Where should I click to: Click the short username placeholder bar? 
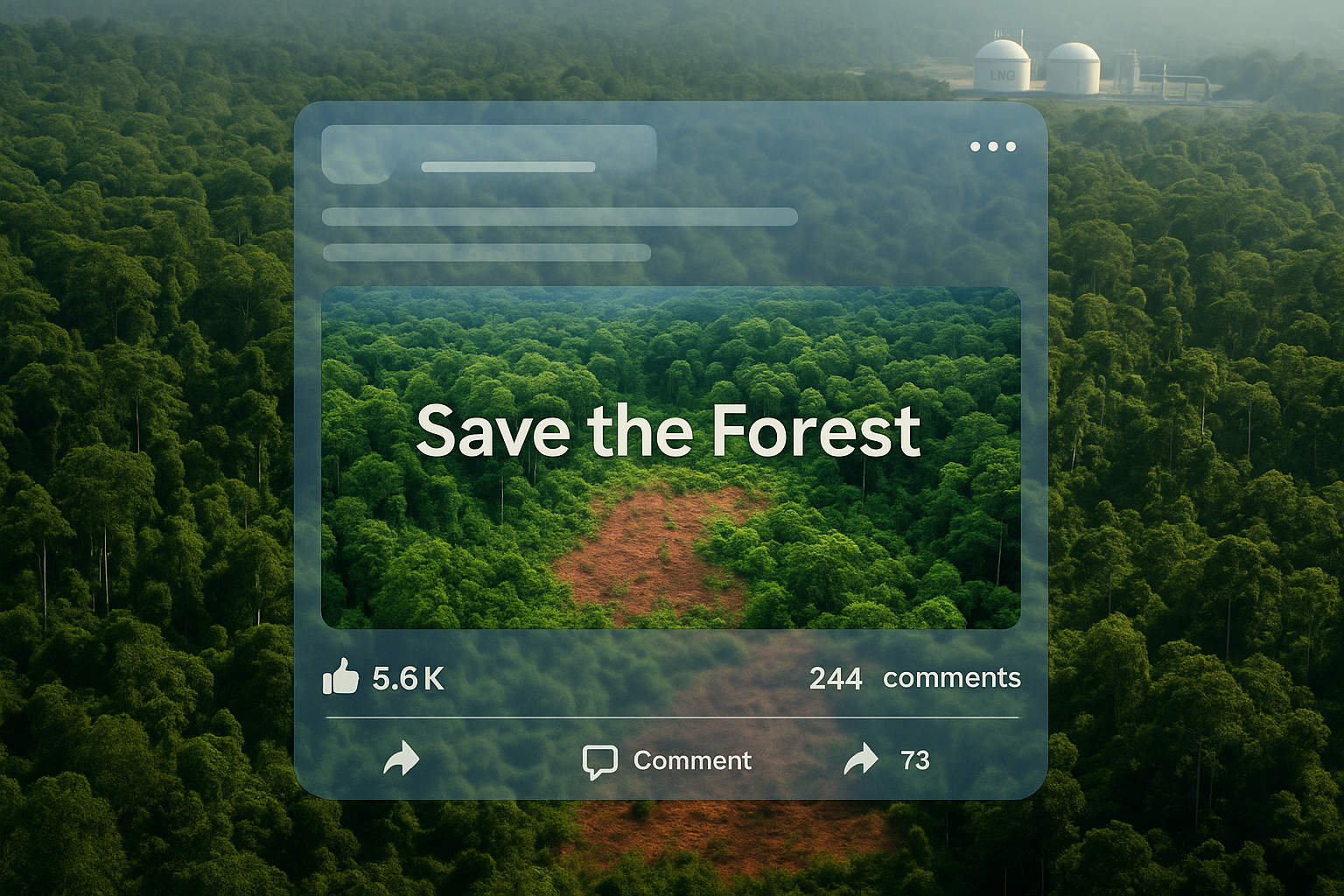508,167
